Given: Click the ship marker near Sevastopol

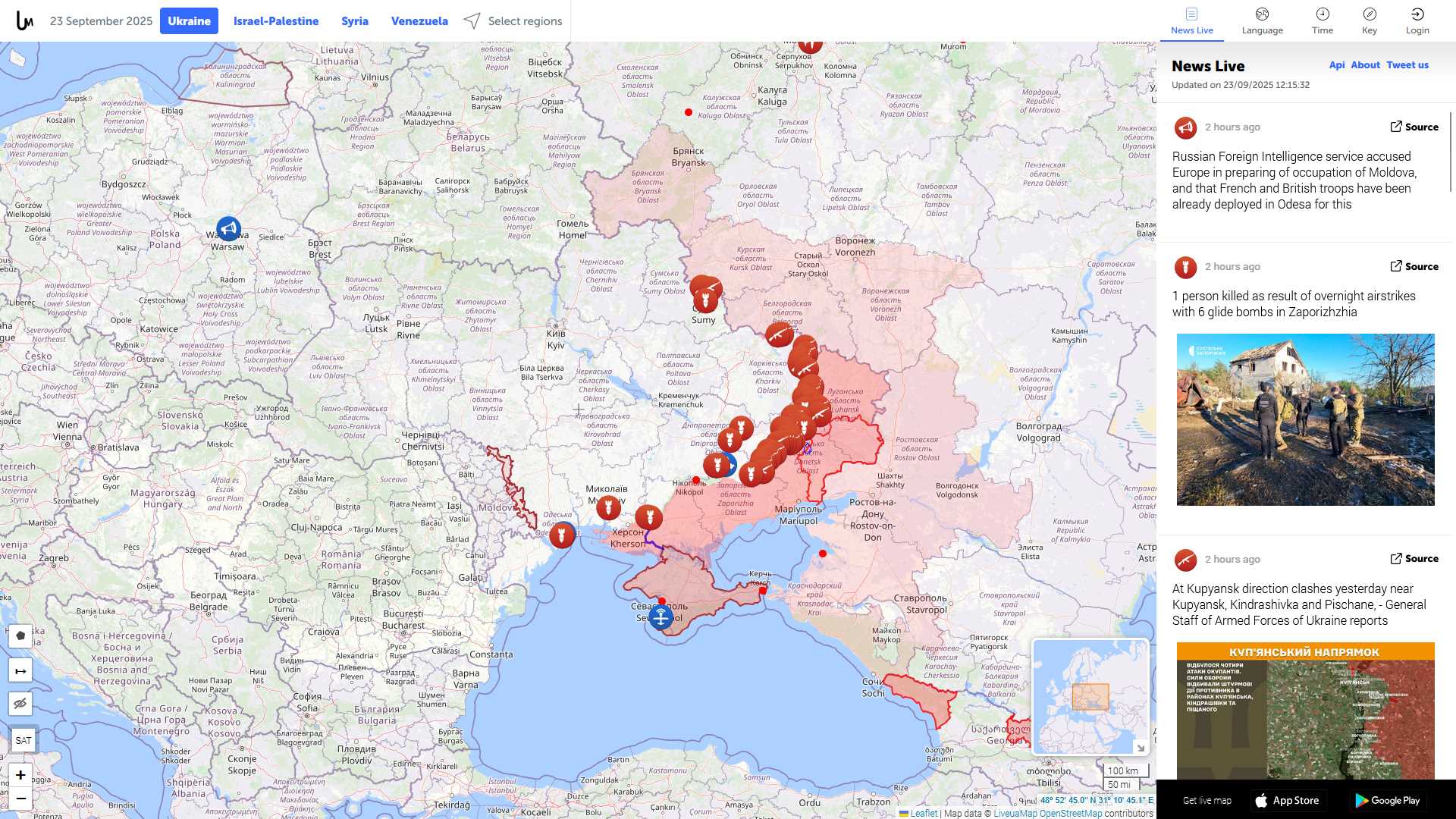Looking at the screenshot, I should pos(661,617).
